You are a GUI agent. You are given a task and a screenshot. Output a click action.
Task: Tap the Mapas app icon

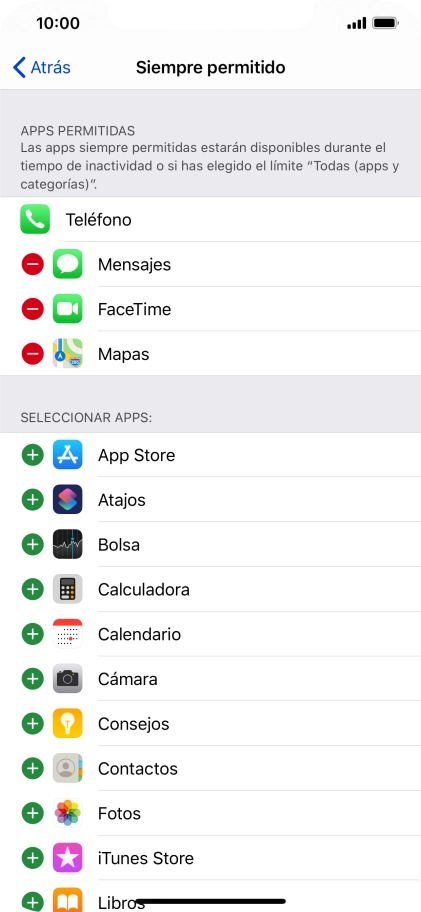[67, 354]
